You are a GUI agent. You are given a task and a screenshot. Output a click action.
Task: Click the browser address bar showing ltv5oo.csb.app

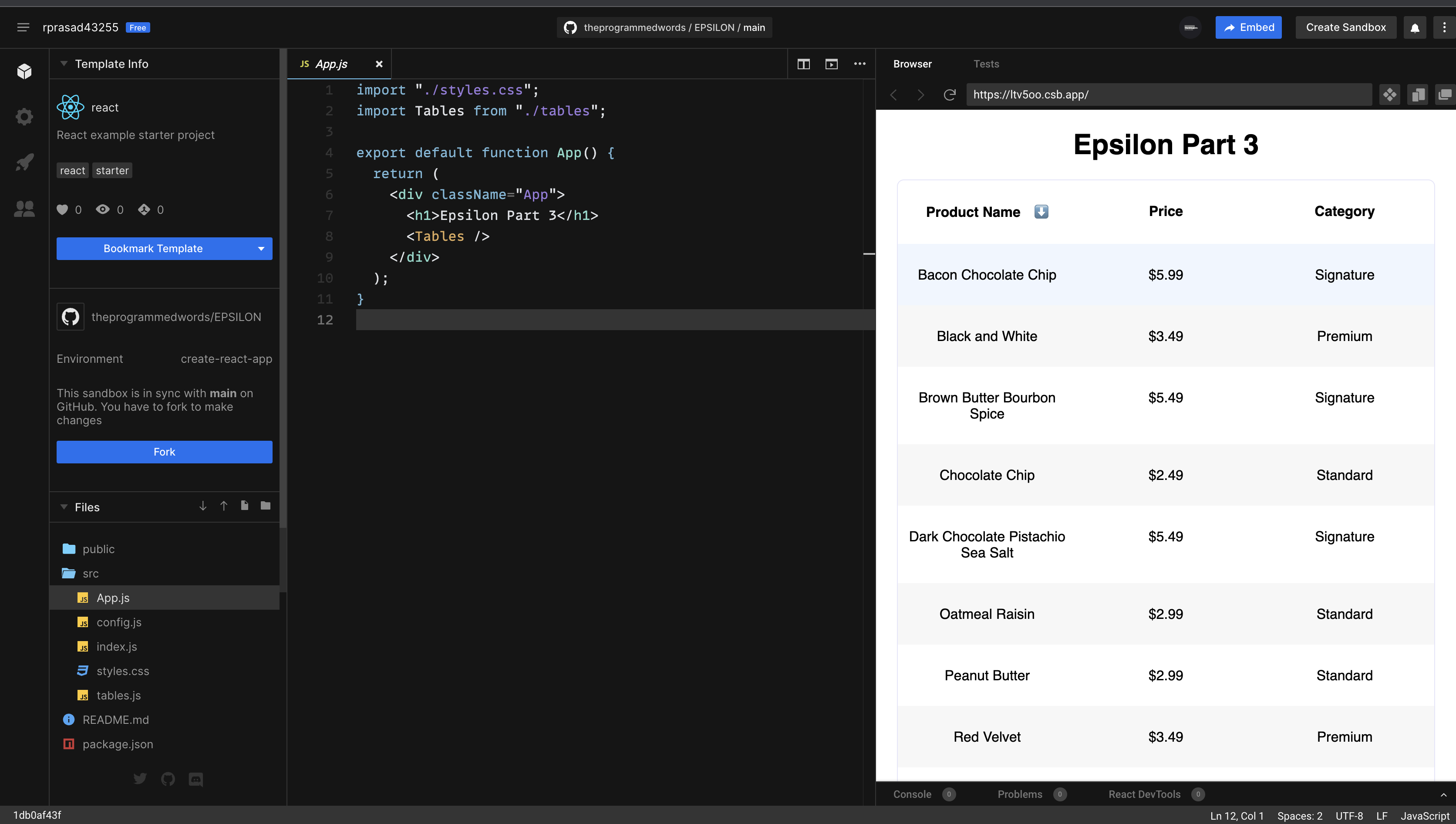[x=1169, y=95]
